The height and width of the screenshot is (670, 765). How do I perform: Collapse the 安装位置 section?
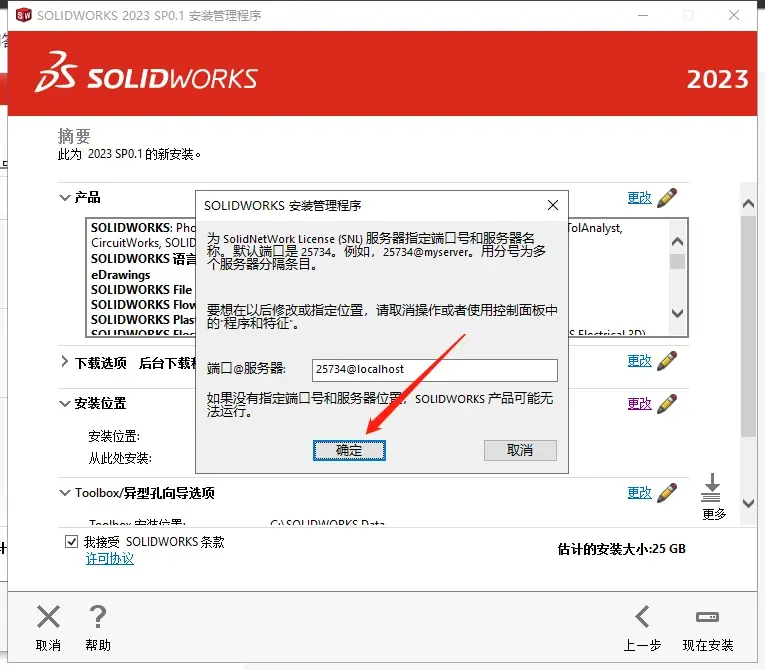click(x=64, y=404)
